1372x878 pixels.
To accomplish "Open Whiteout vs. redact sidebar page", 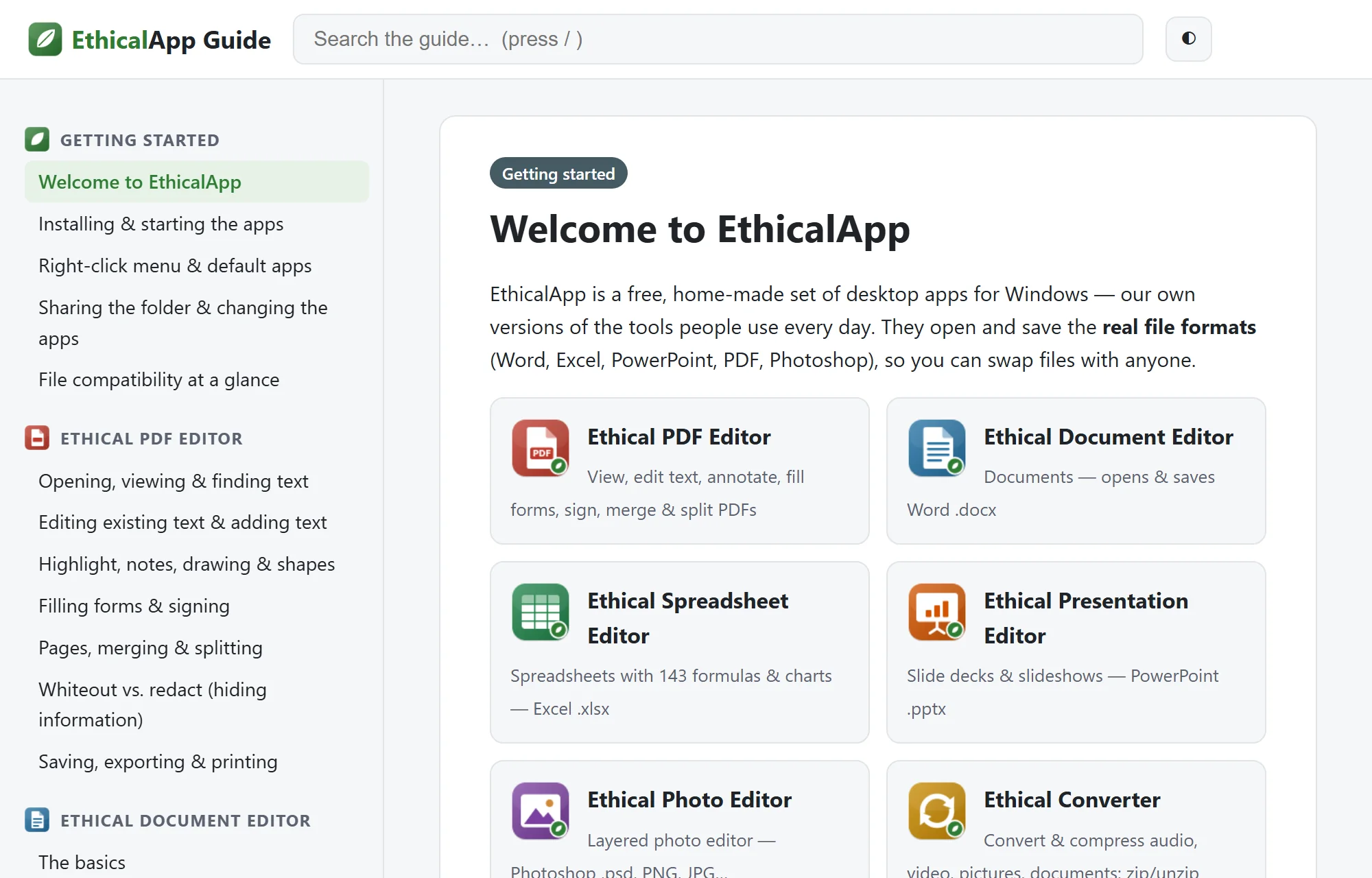I will 197,704.
